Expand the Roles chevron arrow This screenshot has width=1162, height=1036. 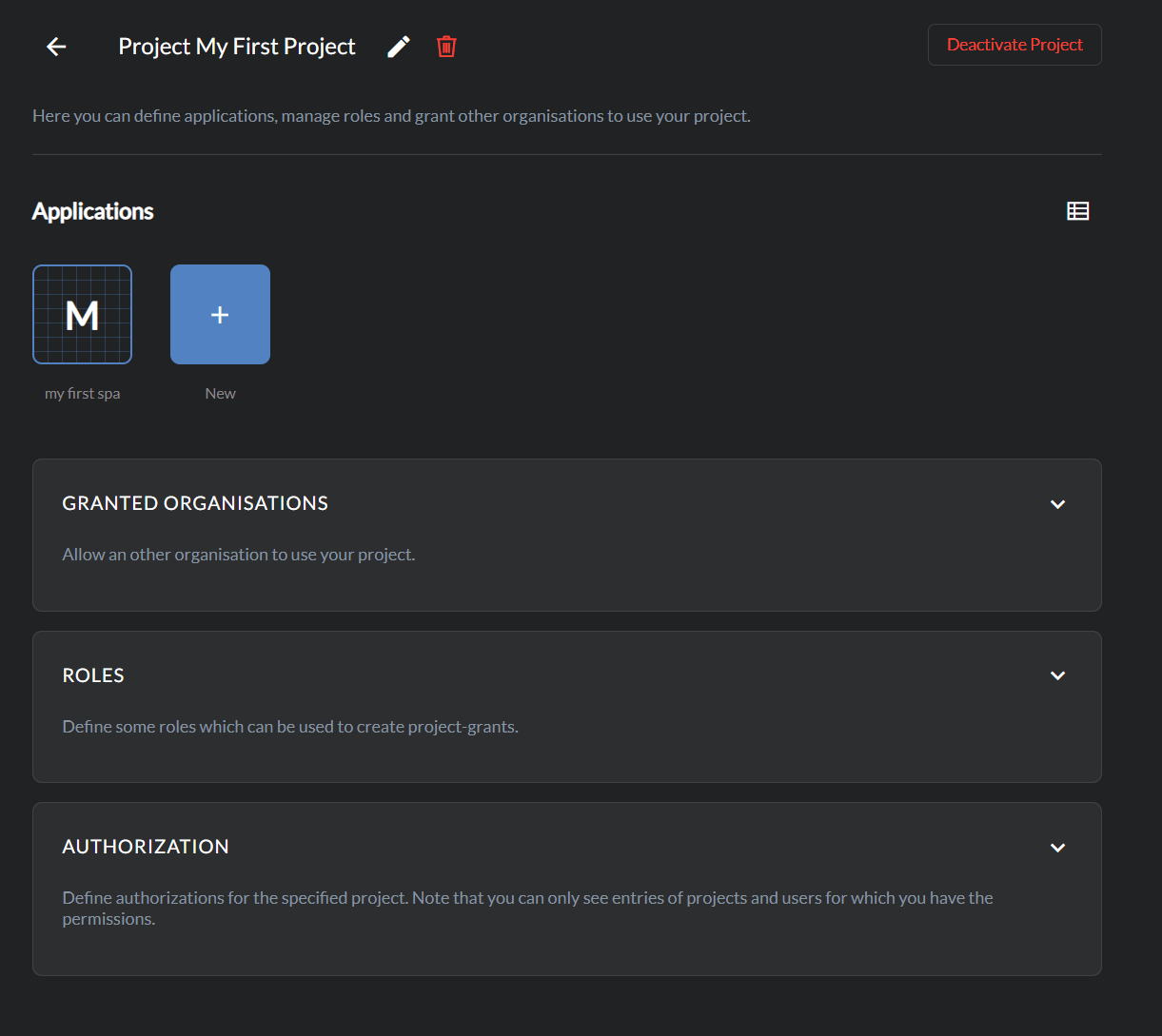1057,675
